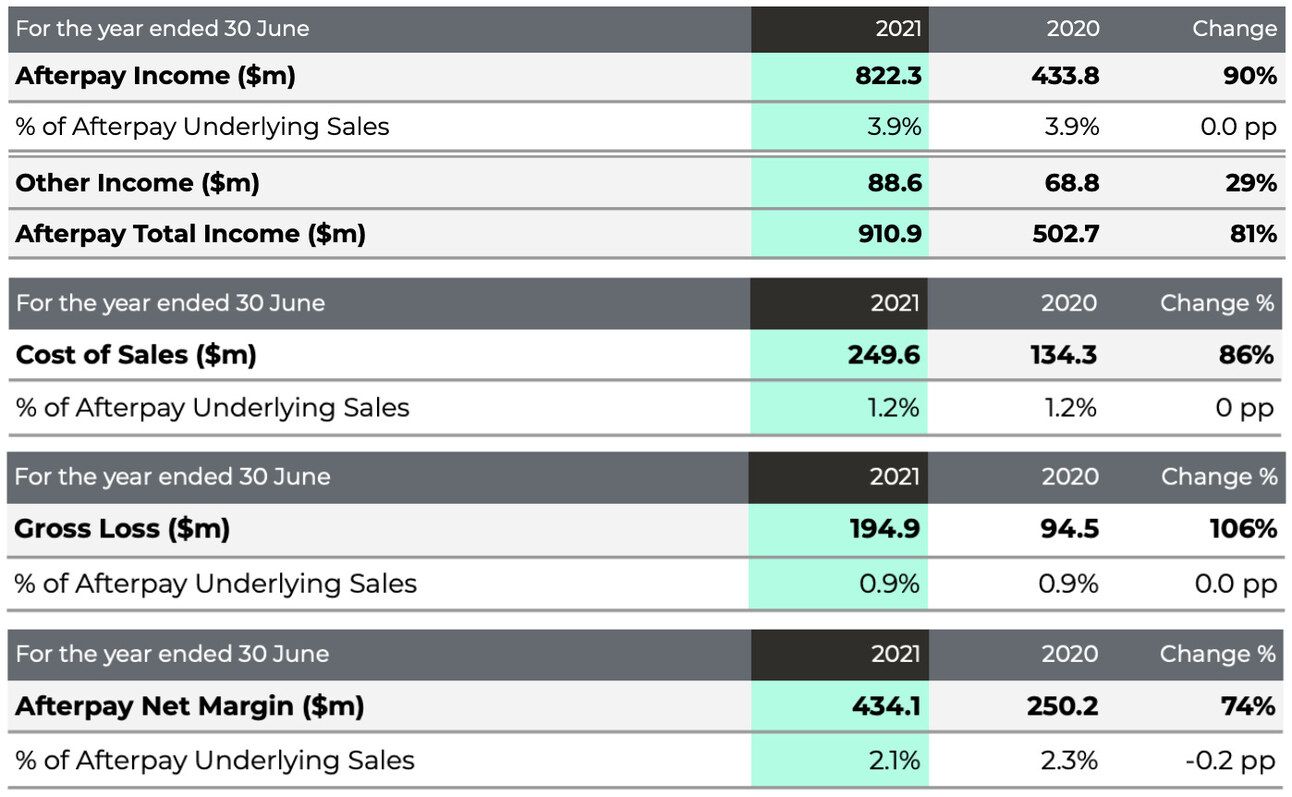Select the Cost of Sales 2020 value 134.3
Viewport: 1292px width, 797px height.
pos(1064,355)
